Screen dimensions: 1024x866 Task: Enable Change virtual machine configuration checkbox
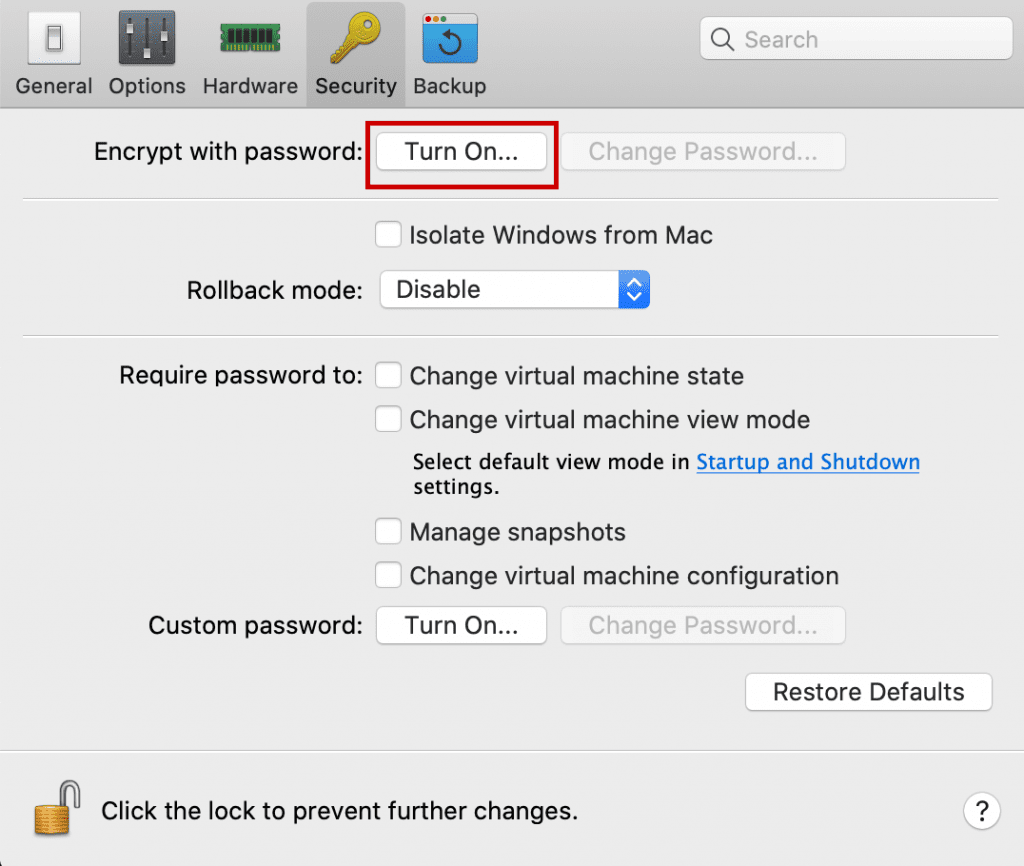tap(388, 575)
